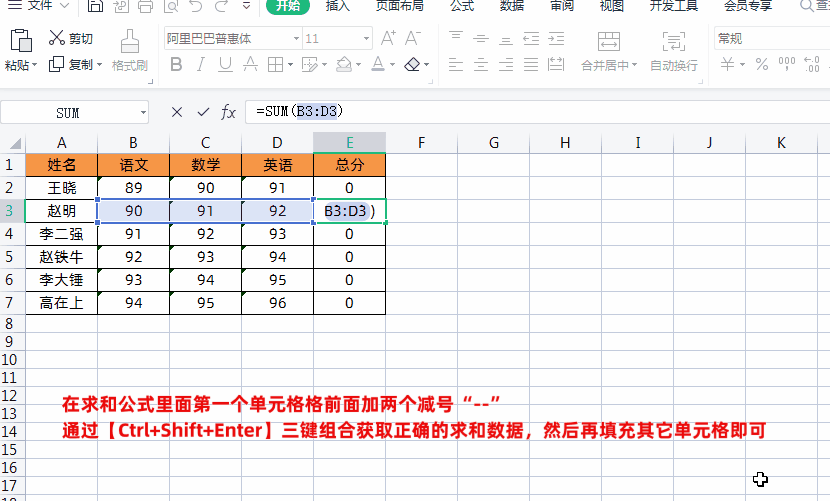Align cell text to the right
The image size is (830, 501).
(x=506, y=65)
